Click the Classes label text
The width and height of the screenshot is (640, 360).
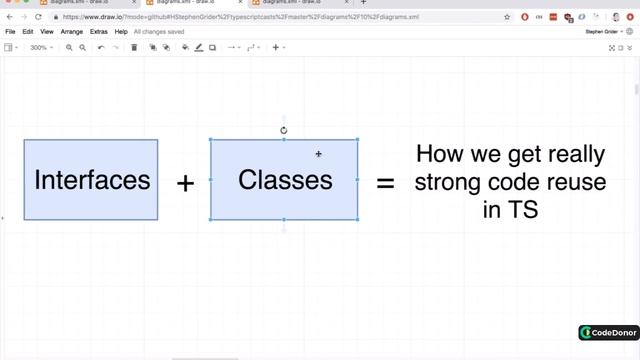[x=285, y=180]
